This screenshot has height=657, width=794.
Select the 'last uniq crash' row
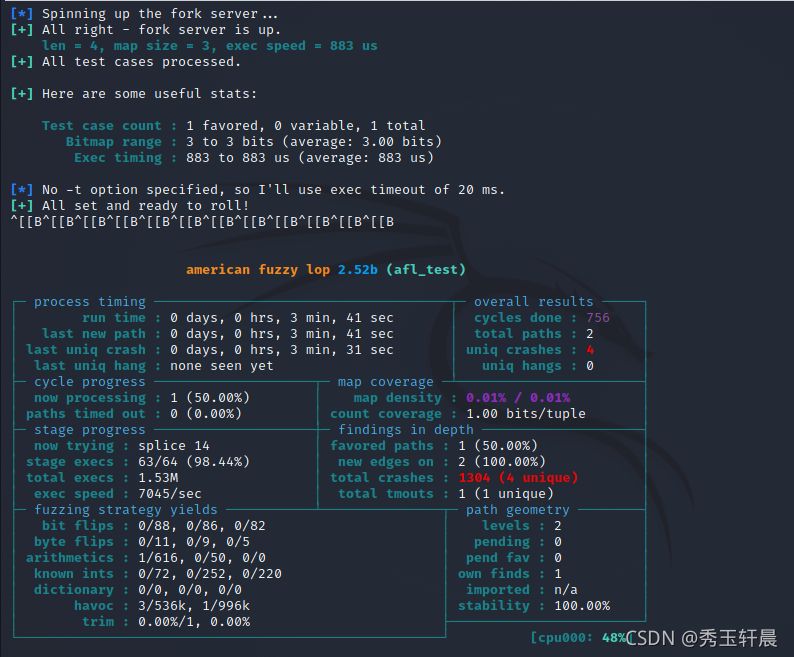(210, 350)
